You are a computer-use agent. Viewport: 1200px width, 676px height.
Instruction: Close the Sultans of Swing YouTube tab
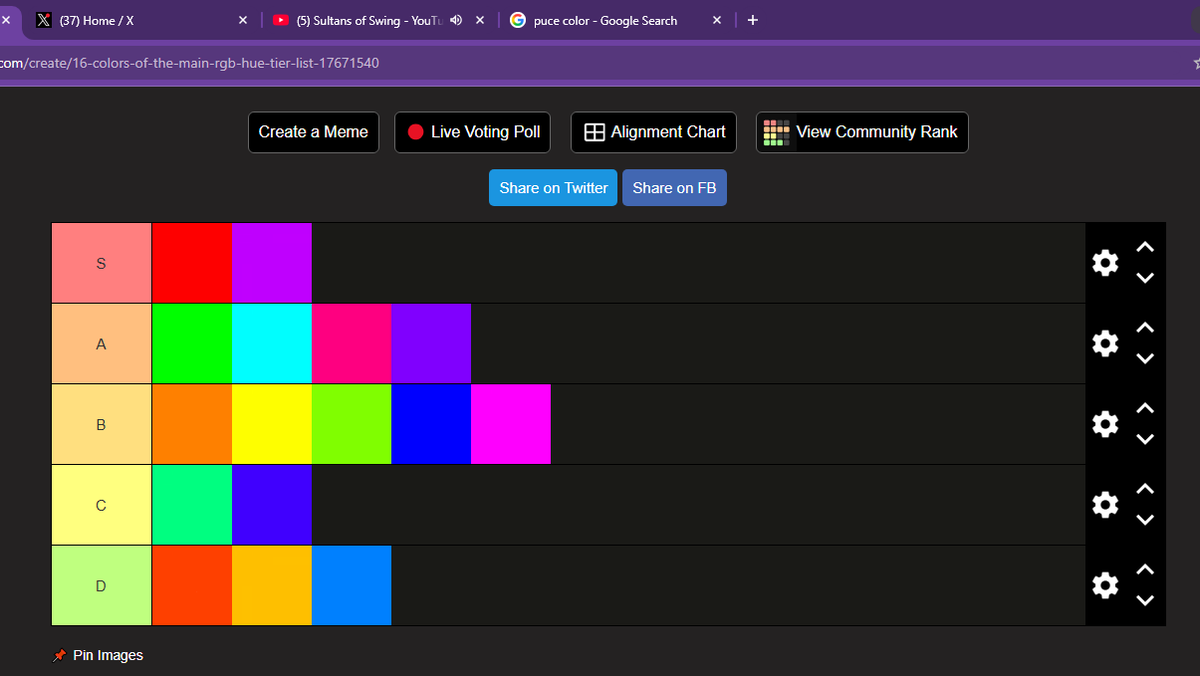click(x=480, y=20)
